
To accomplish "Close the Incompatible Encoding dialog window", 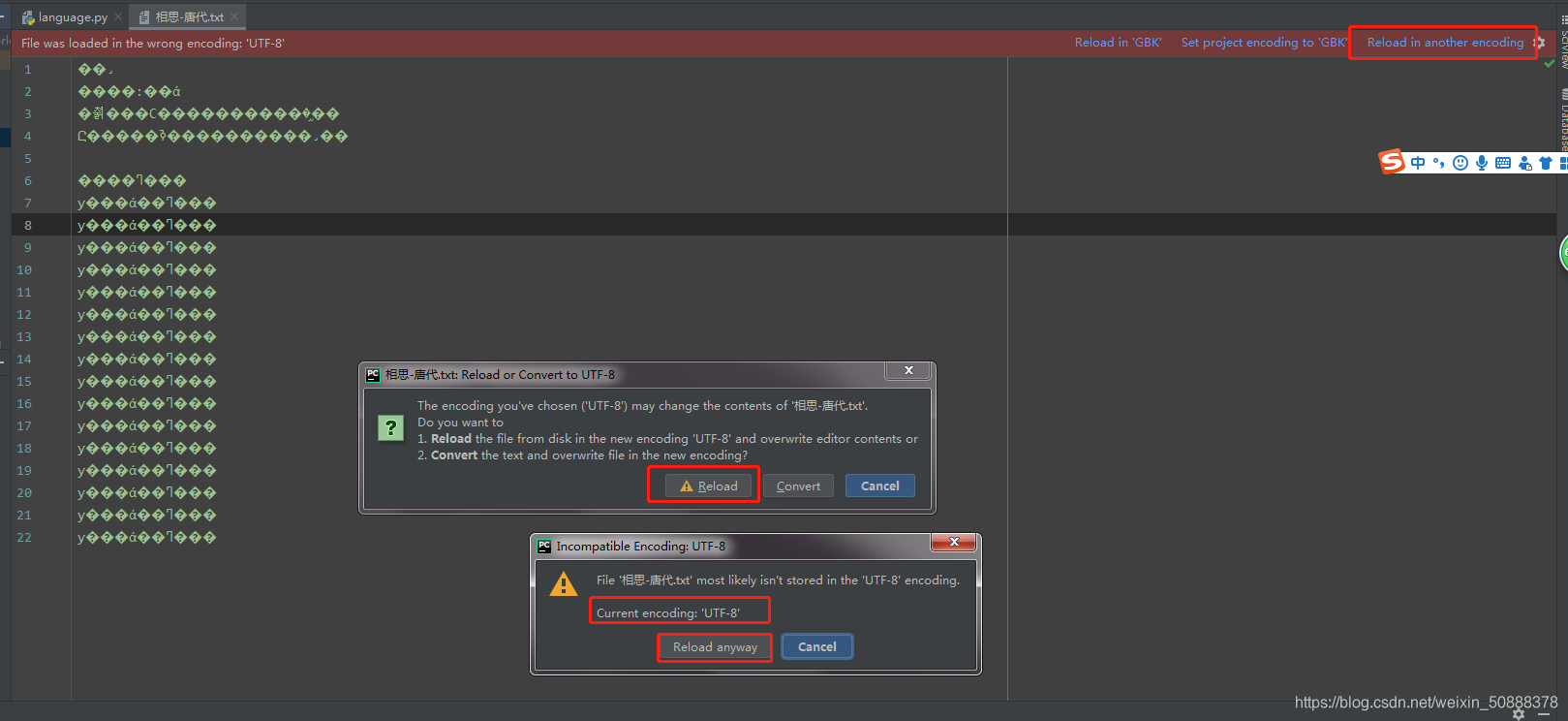I will 954,543.
